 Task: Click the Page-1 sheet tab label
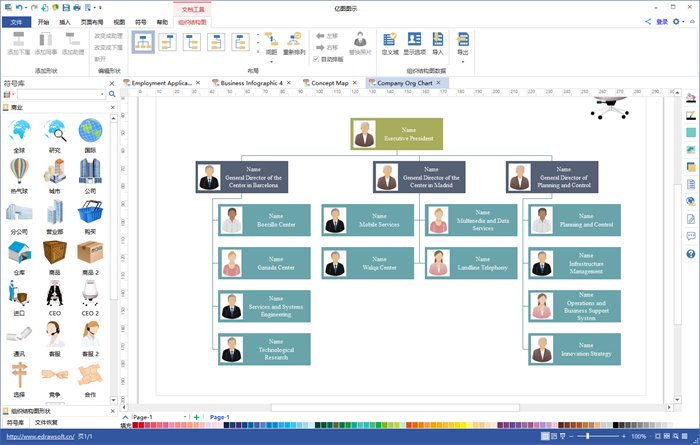220,417
